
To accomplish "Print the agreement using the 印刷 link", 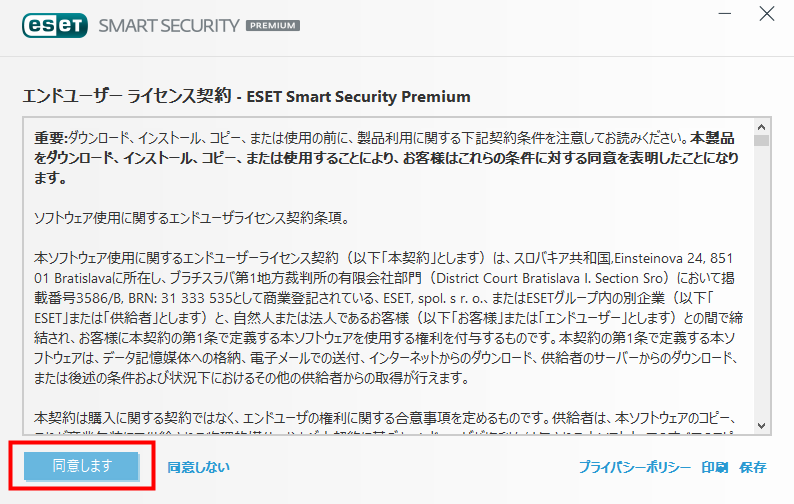I will tap(714, 467).
